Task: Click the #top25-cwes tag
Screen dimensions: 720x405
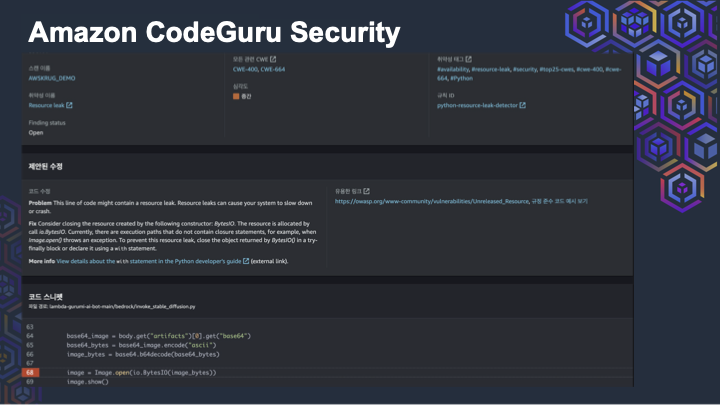Action: [557, 69]
